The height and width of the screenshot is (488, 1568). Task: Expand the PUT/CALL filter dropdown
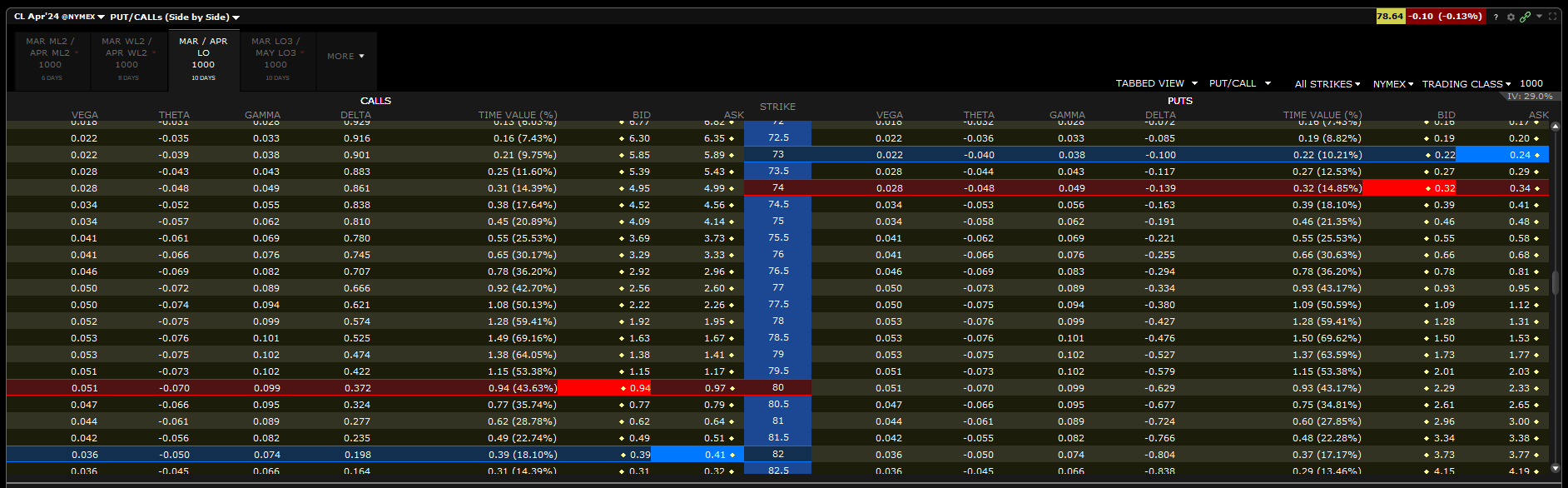point(1240,83)
